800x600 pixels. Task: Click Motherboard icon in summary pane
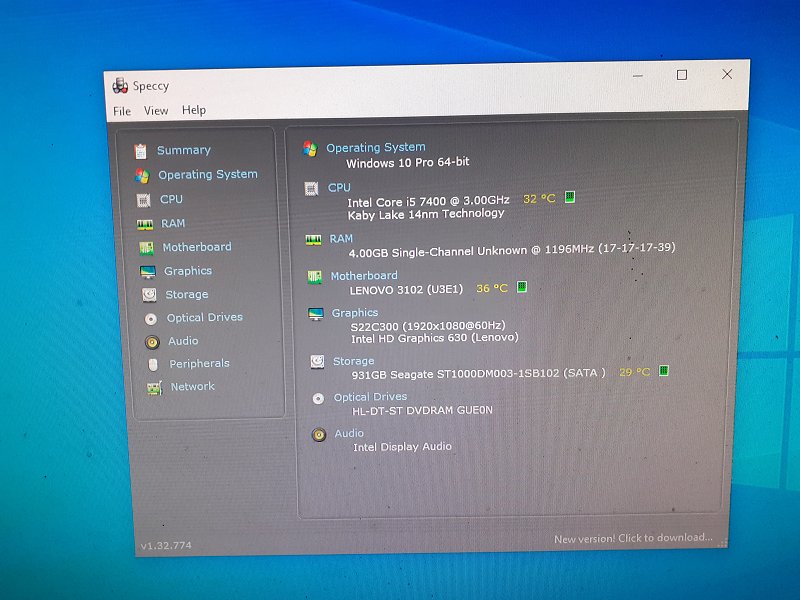pos(314,277)
